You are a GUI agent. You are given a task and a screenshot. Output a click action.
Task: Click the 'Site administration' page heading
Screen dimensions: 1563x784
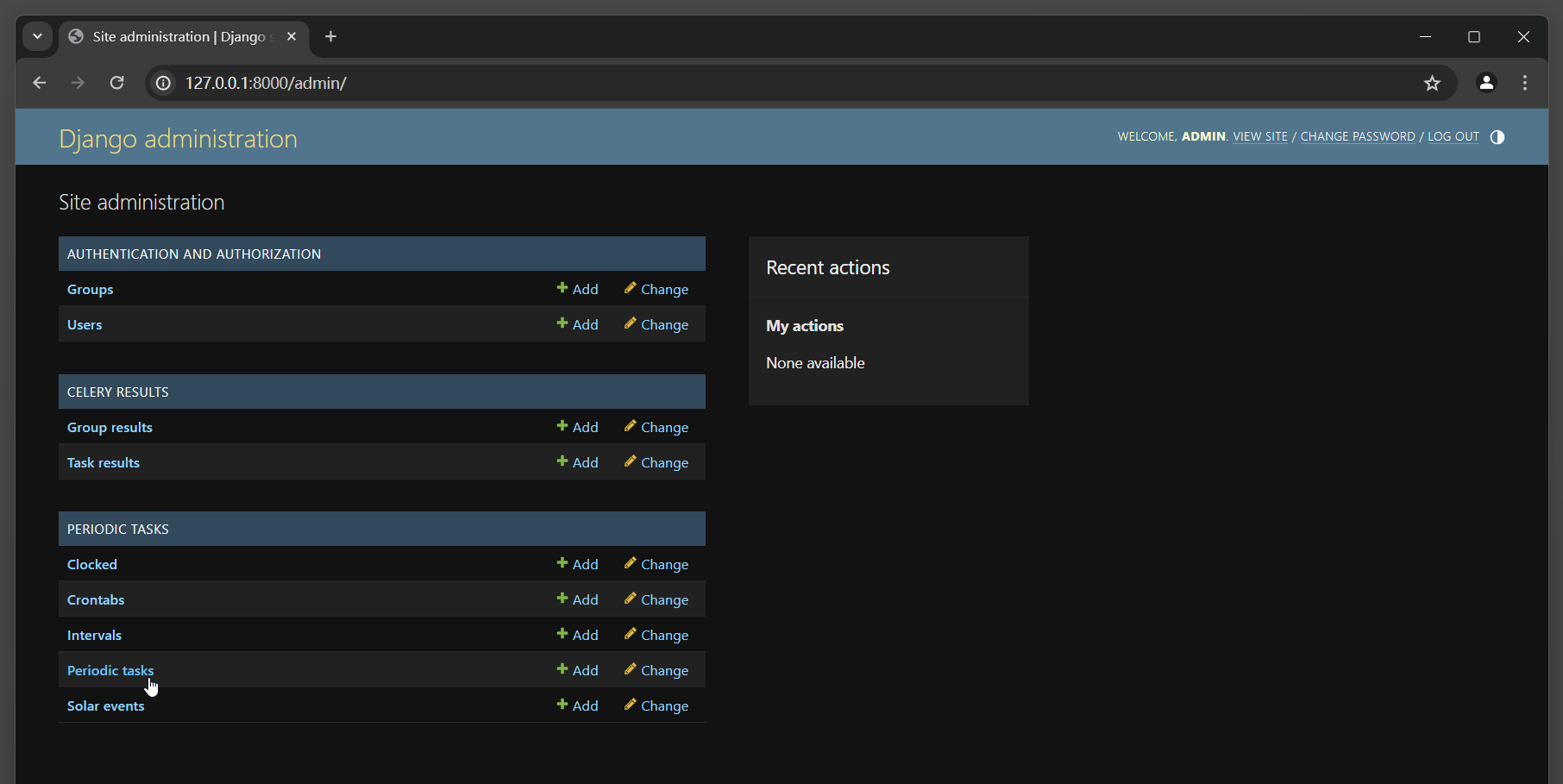tap(141, 202)
